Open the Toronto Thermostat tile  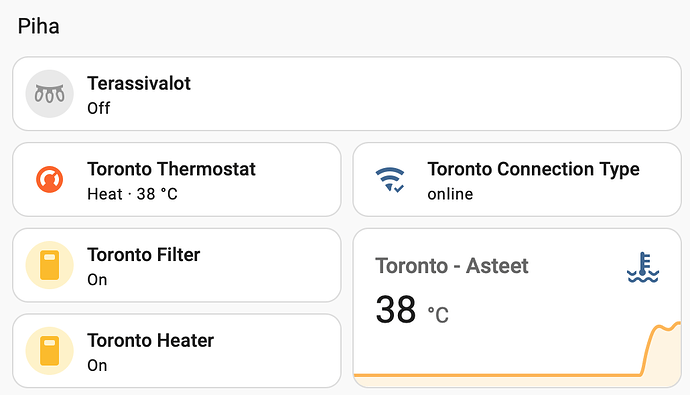pyautogui.click(x=177, y=179)
